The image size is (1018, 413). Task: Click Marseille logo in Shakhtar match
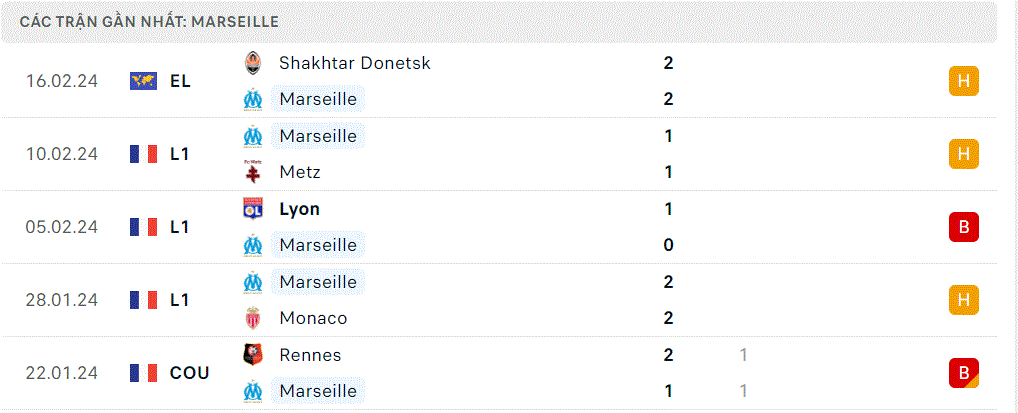253,99
